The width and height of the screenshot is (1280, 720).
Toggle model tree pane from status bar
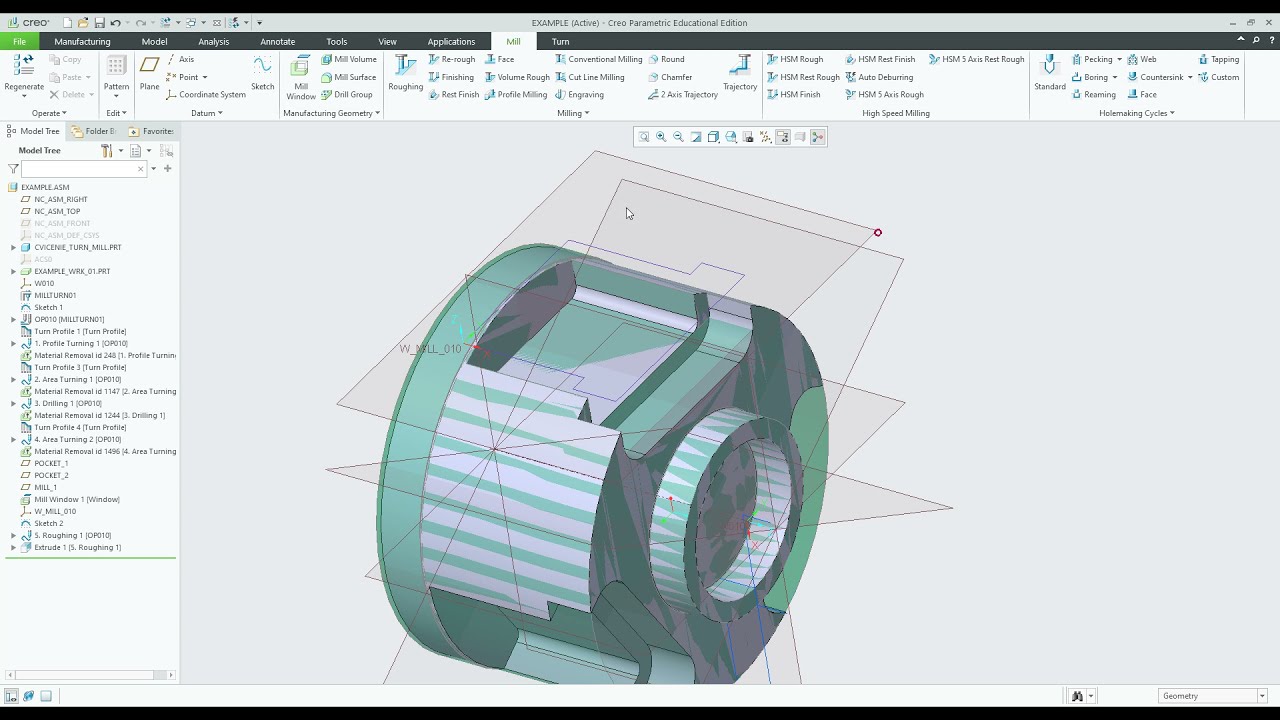pos(11,696)
